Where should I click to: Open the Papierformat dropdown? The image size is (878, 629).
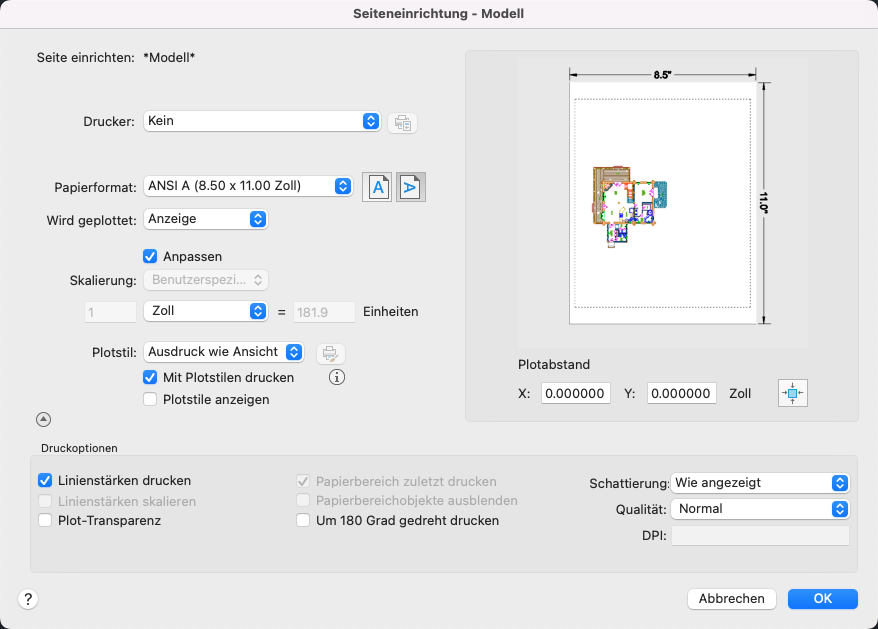248,186
